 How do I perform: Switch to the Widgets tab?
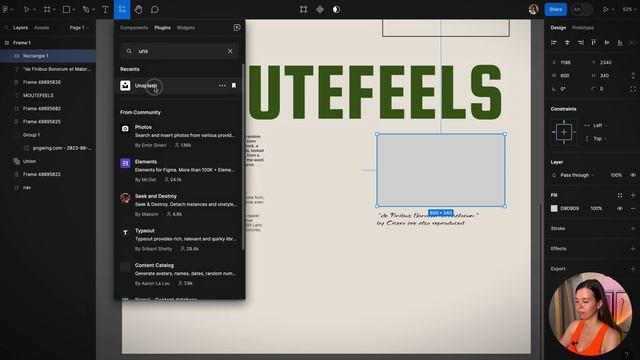coord(186,28)
